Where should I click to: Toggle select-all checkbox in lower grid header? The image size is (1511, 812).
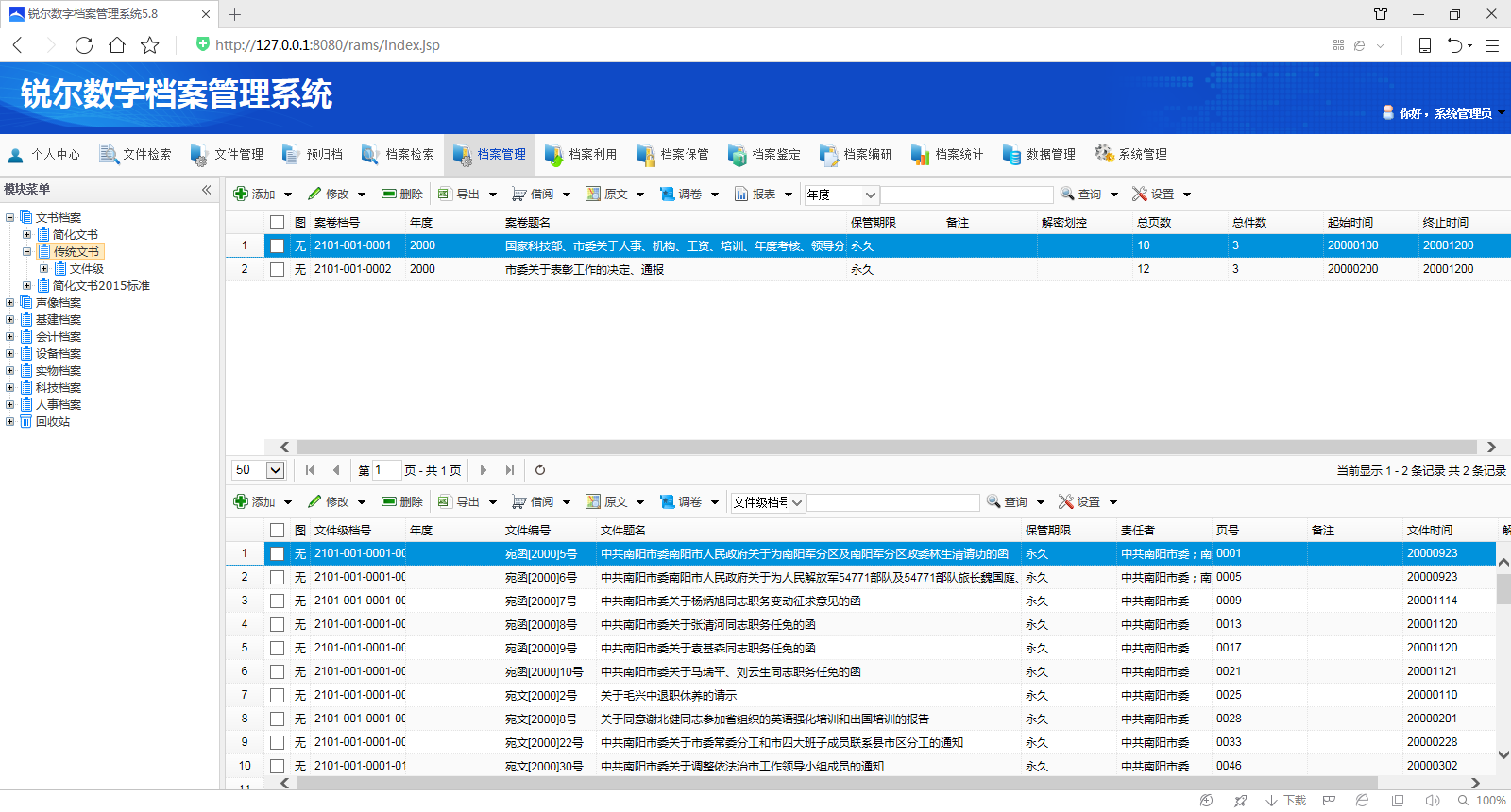pos(277,531)
